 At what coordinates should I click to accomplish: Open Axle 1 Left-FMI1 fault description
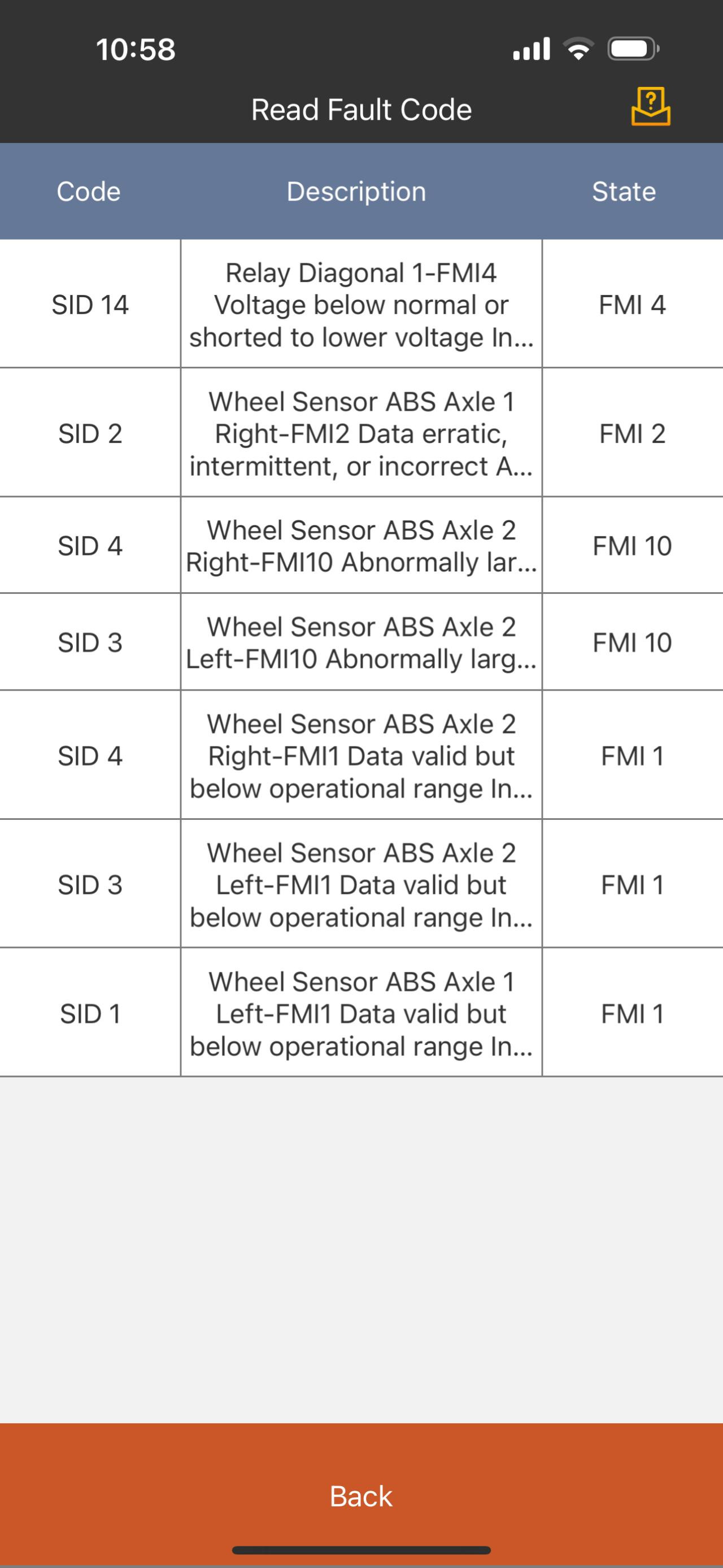point(361,1014)
